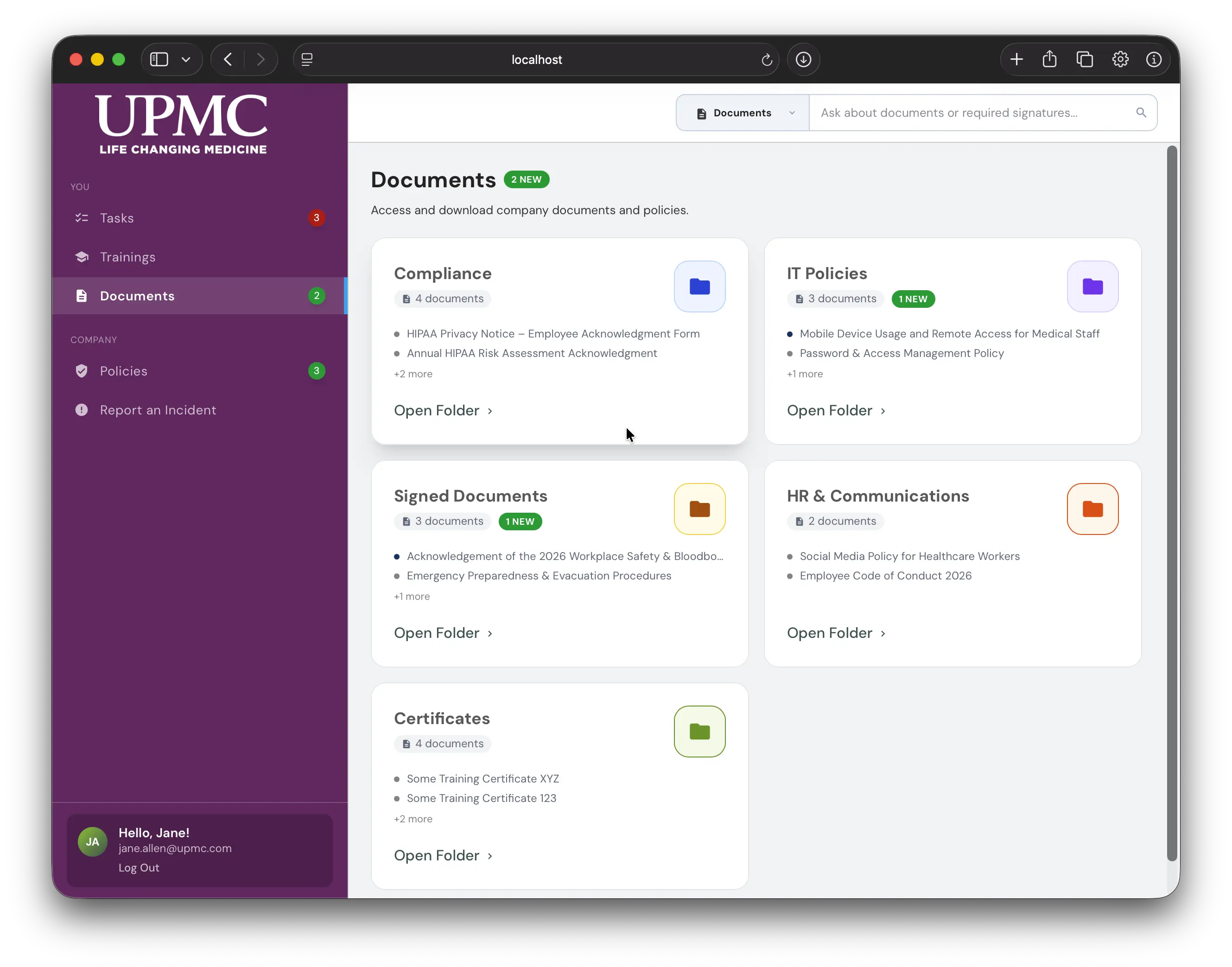Reload the page in the address bar
1232x967 pixels.
click(x=766, y=59)
